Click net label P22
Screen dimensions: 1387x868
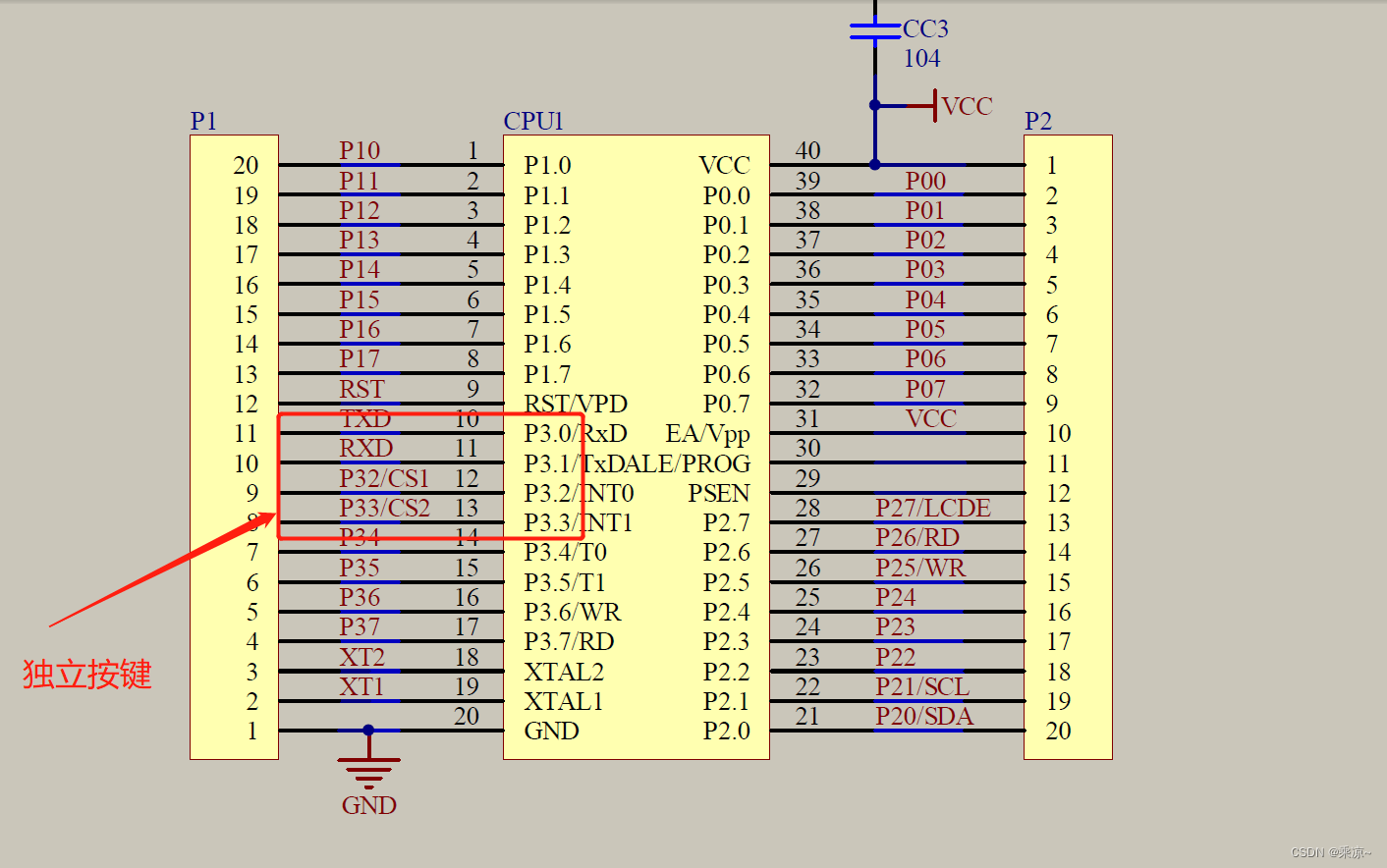(896, 657)
